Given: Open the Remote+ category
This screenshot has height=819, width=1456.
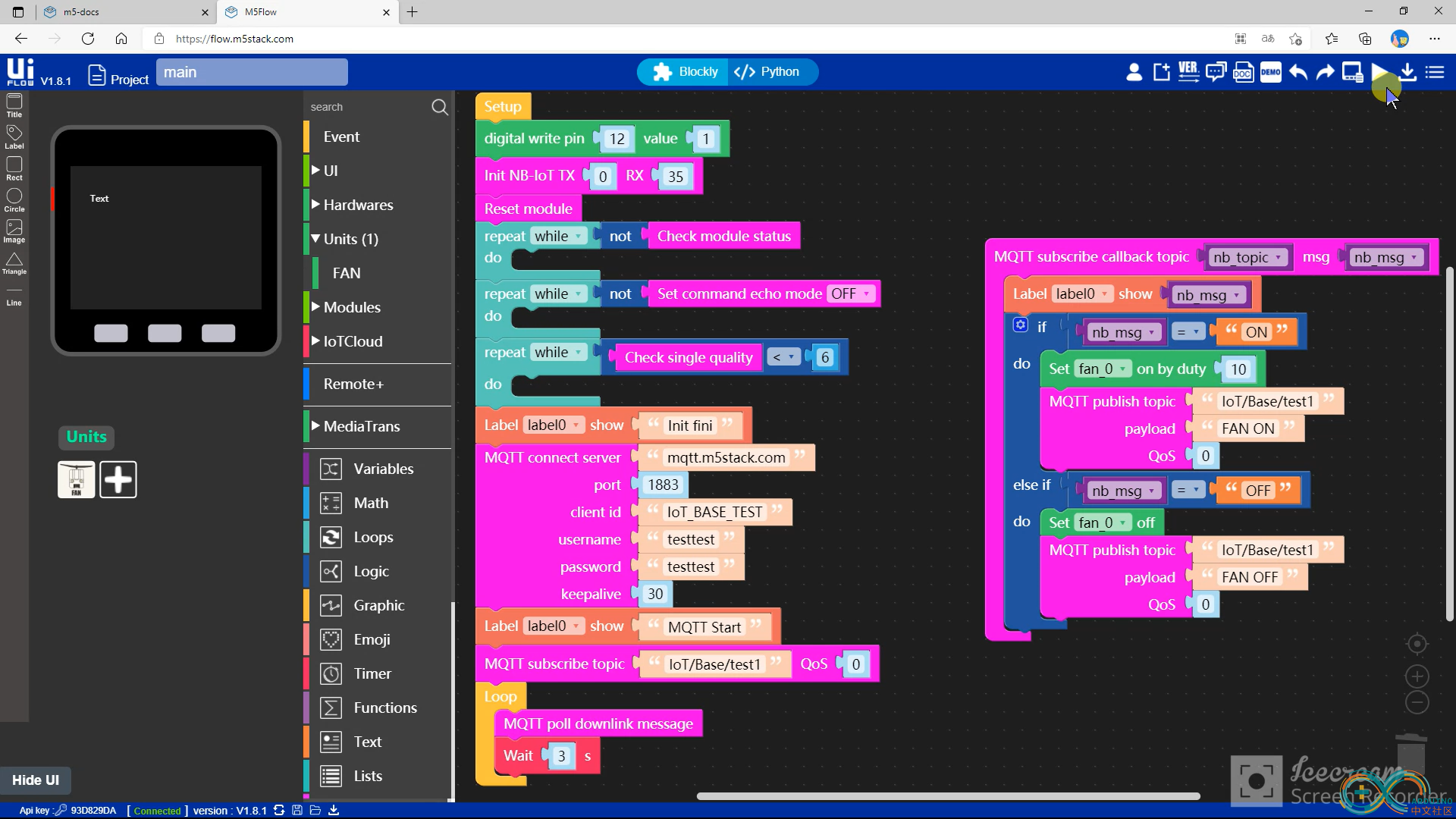Looking at the screenshot, I should click(353, 384).
